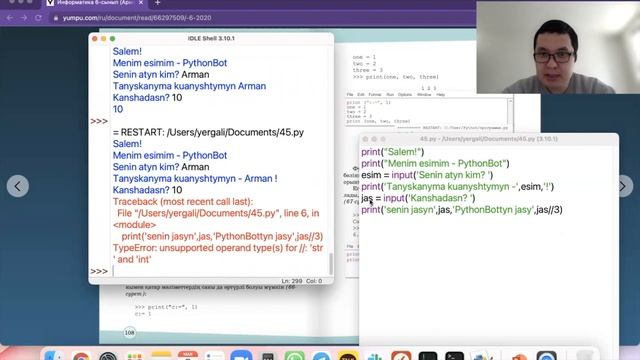Viewport: 640px width, 360px height.
Task: Click the IDLE Shell 3.10.1 title bar
Action: click(x=211, y=38)
